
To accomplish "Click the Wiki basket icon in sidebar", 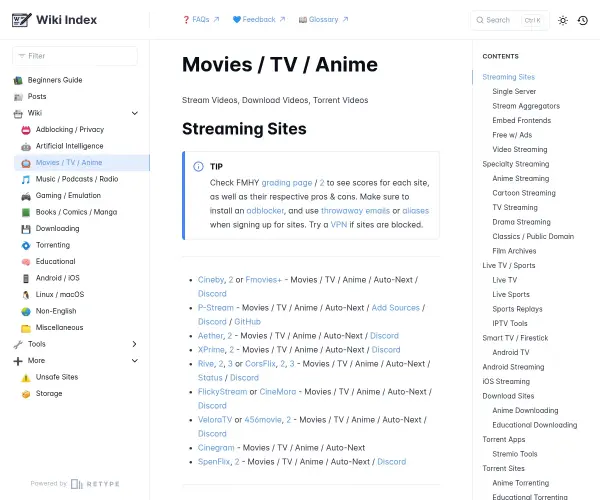I will [18, 114].
